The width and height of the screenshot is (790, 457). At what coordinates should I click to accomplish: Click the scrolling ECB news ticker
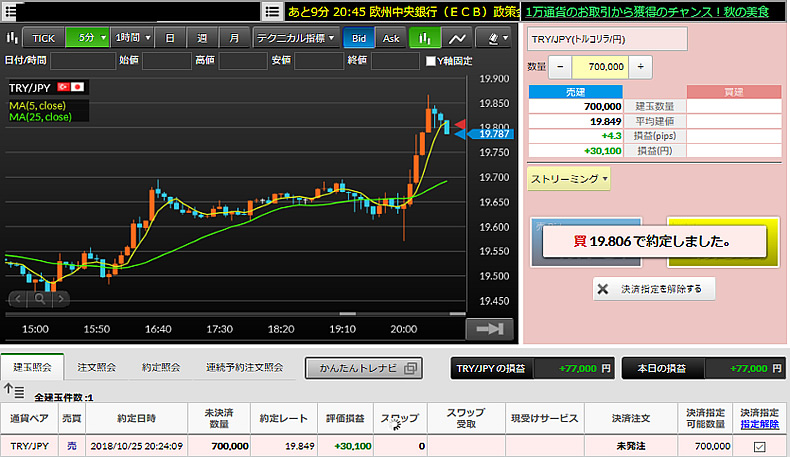pos(403,11)
